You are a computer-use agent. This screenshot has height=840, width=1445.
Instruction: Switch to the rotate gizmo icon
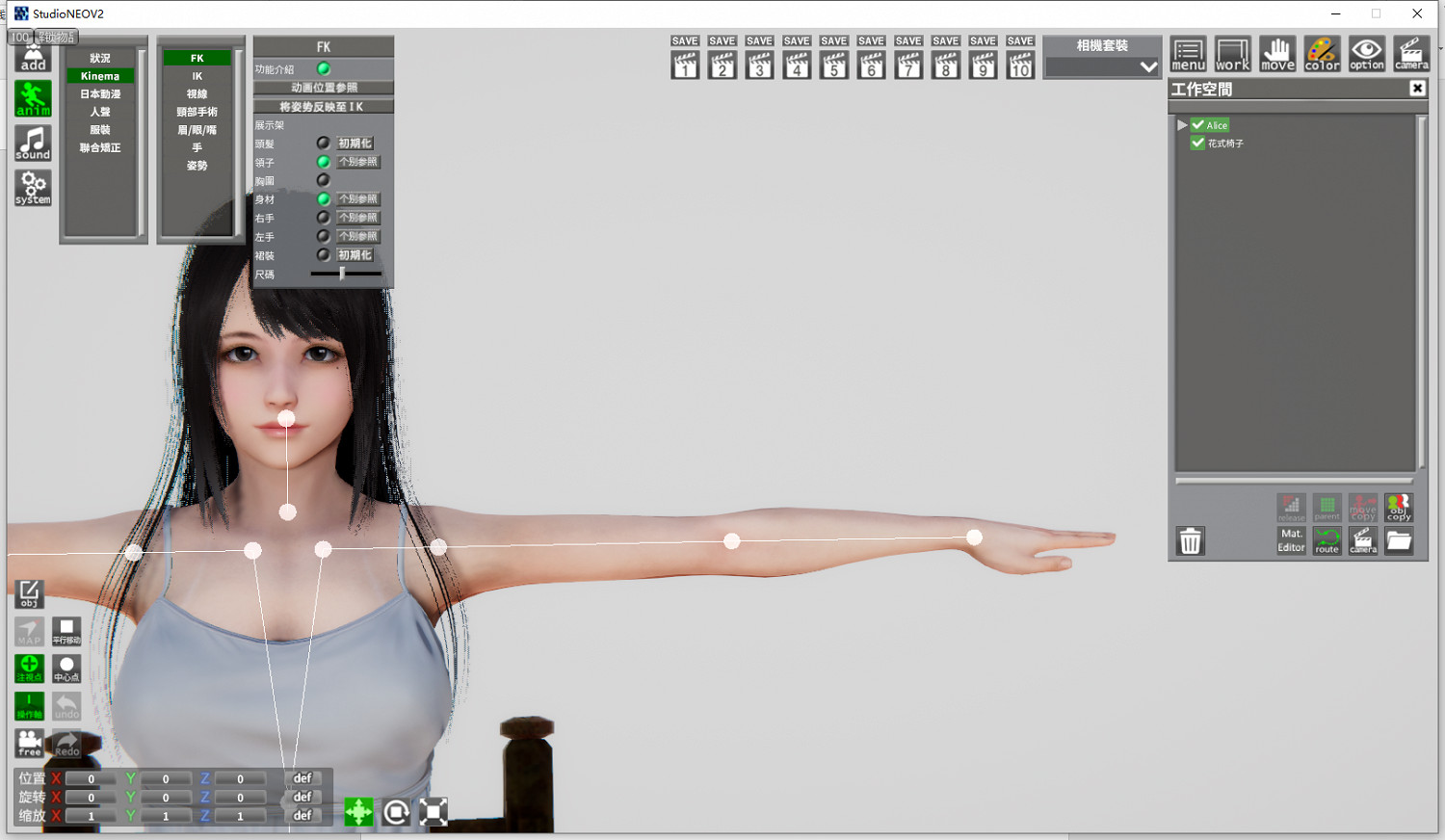396,813
